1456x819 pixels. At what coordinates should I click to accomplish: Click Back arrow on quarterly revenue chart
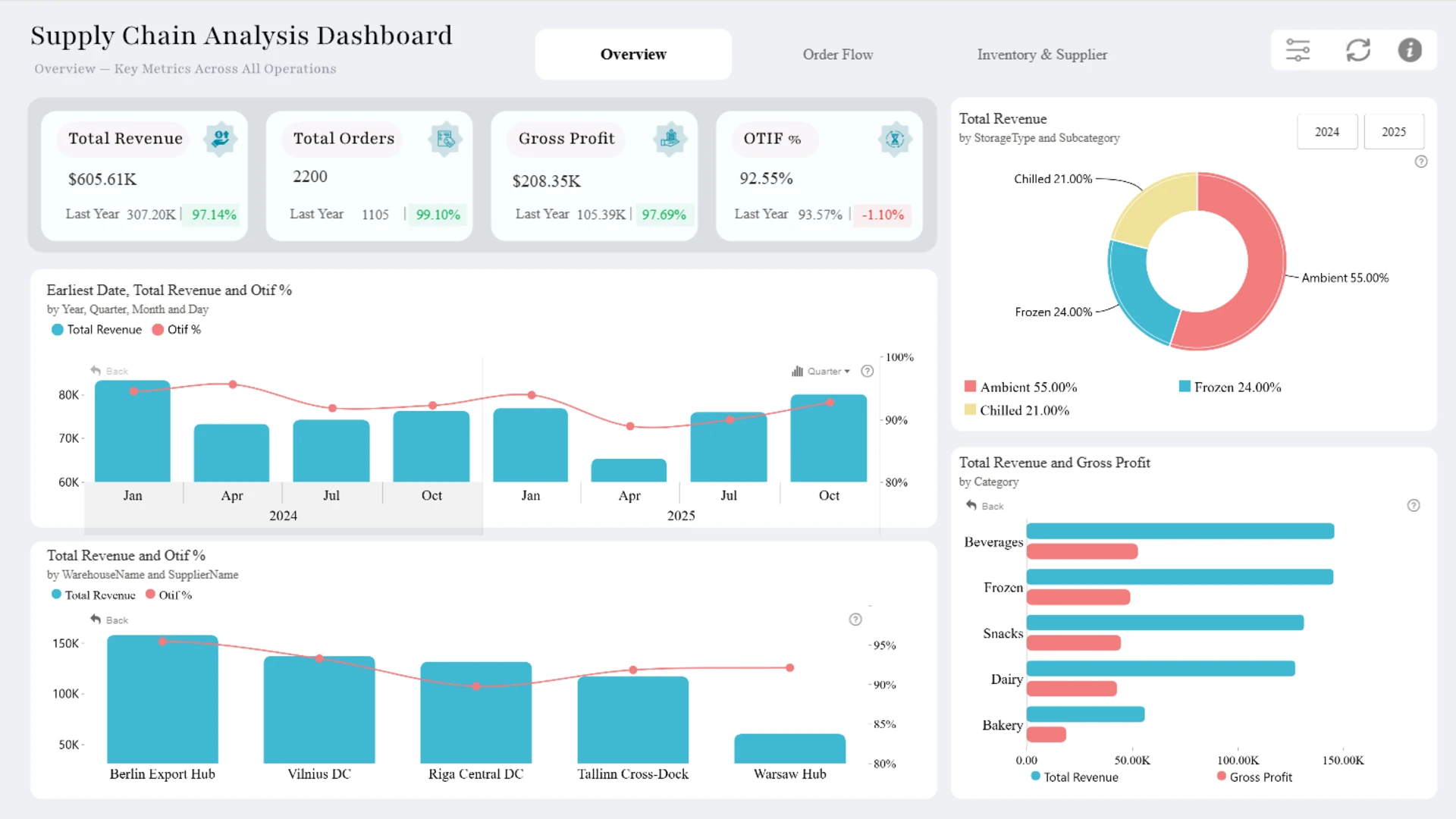[109, 371]
